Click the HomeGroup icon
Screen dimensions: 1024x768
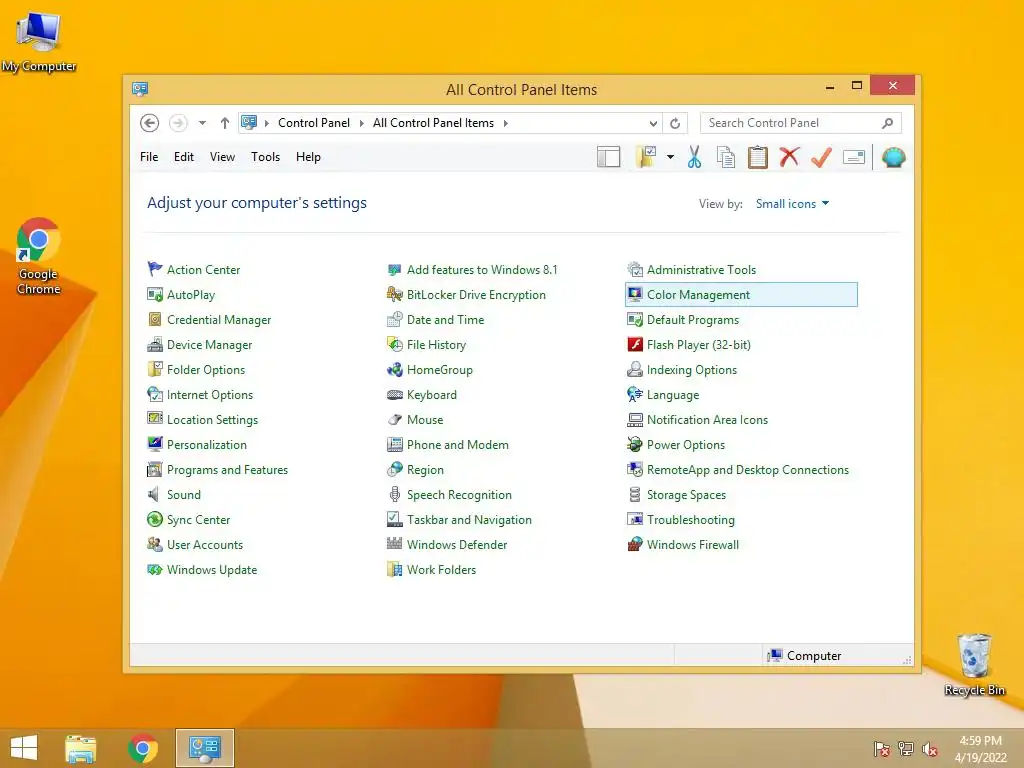394,370
